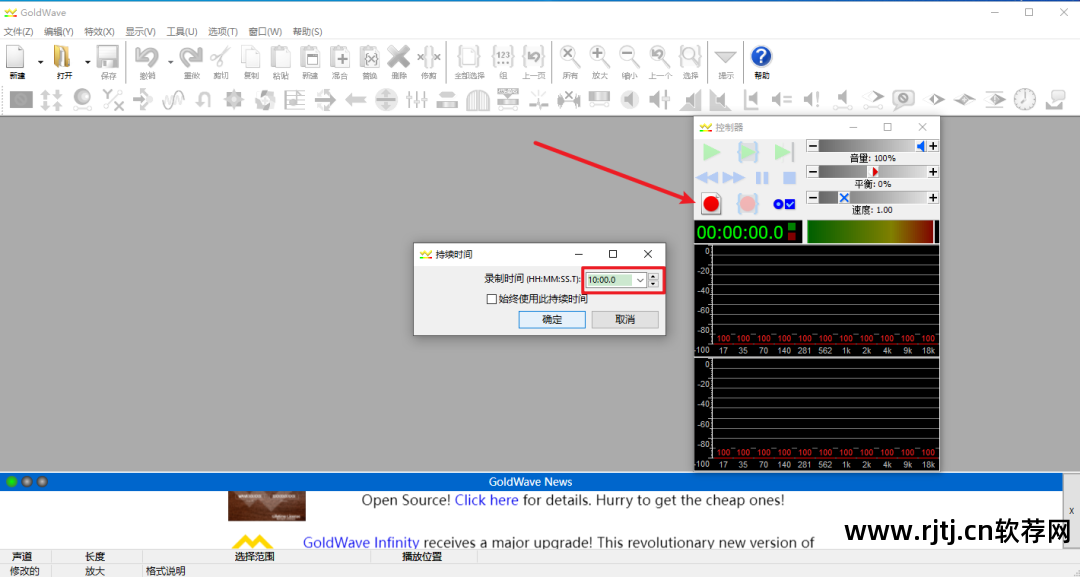Viewport: 1080px width, 577px height.
Task: Click the volume (音量) slider handle
Action: (920, 146)
